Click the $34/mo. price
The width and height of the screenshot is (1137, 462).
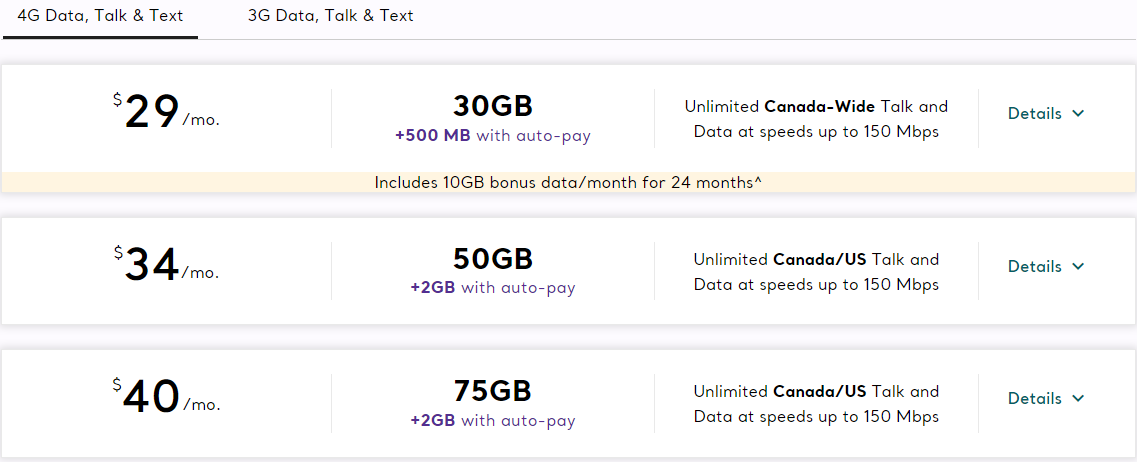click(166, 267)
